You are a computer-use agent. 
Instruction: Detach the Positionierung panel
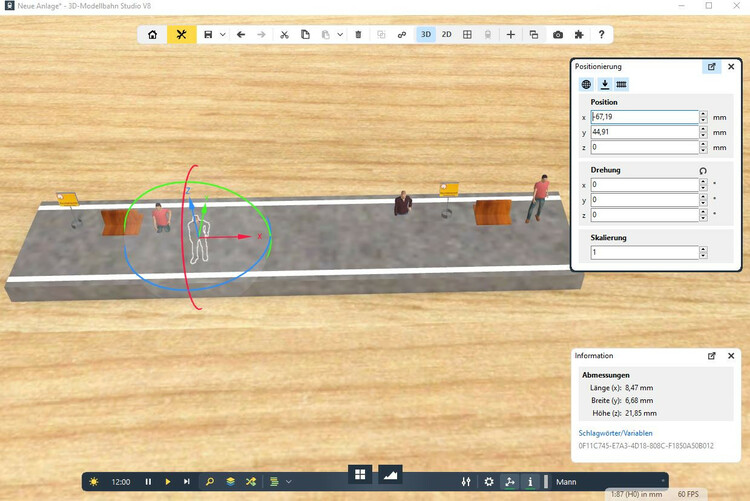click(712, 67)
